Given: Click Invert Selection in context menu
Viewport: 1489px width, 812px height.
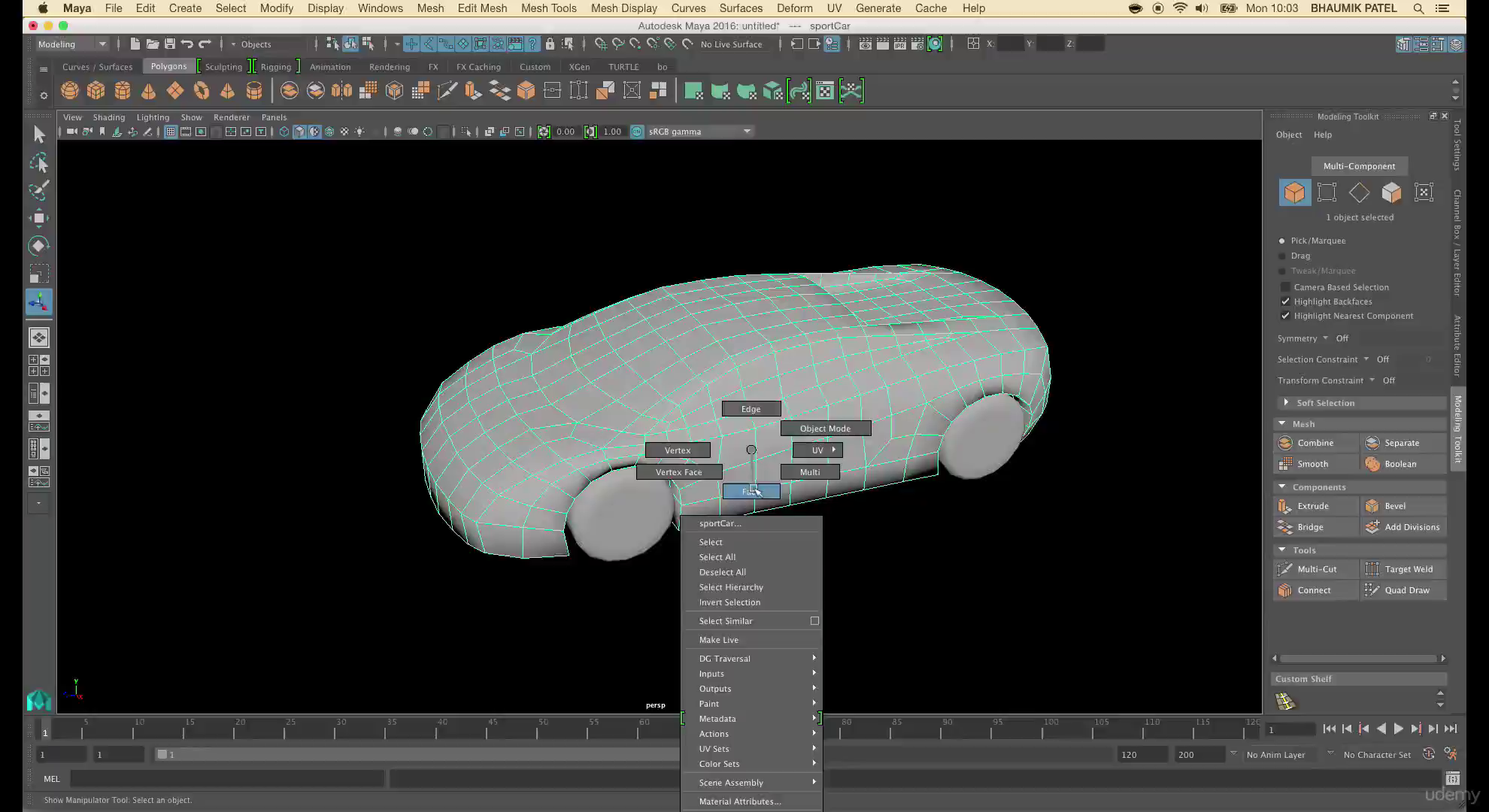Looking at the screenshot, I should pyautogui.click(x=729, y=602).
